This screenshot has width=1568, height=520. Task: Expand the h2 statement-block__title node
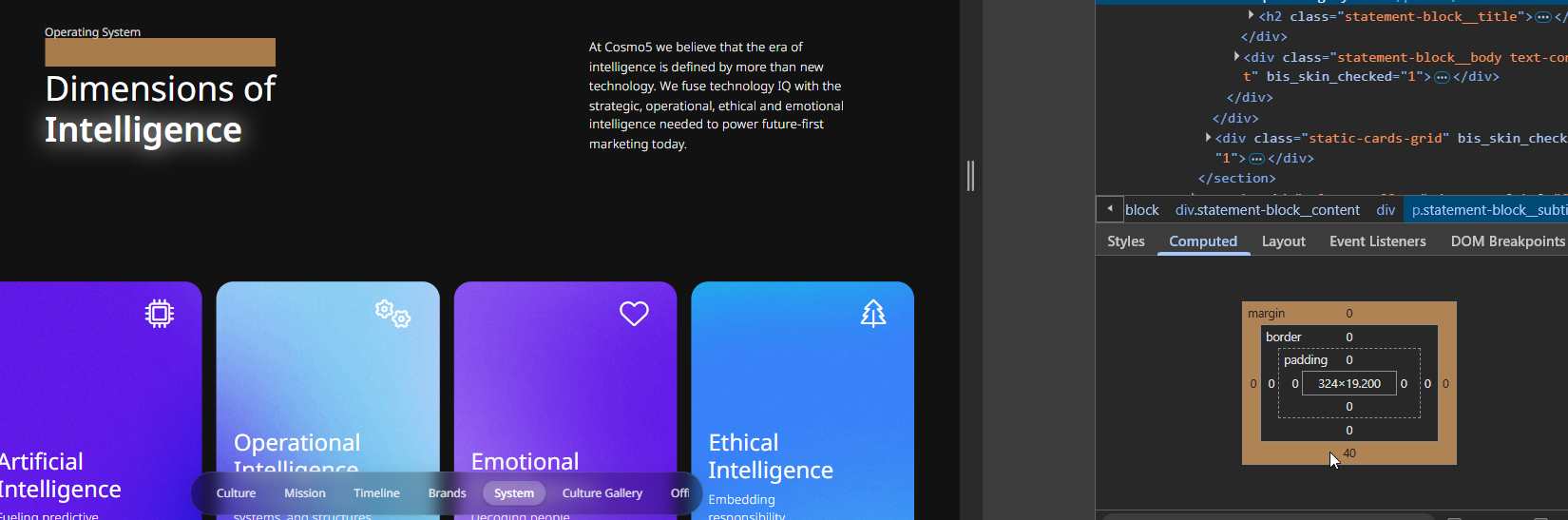[x=1251, y=15]
